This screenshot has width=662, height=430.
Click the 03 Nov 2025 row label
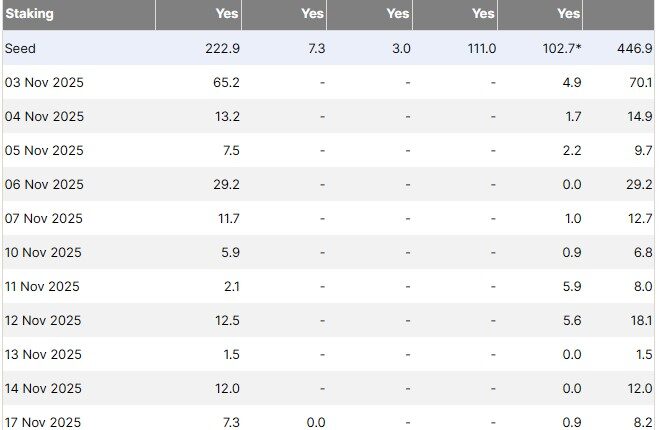(44, 82)
